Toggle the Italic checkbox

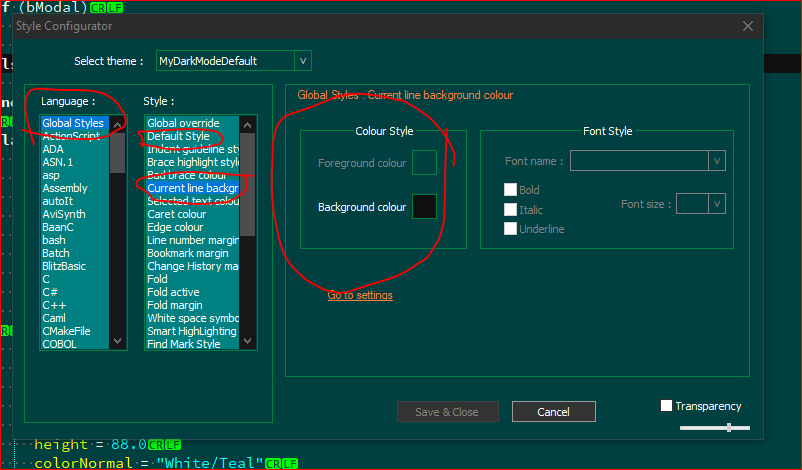click(510, 209)
